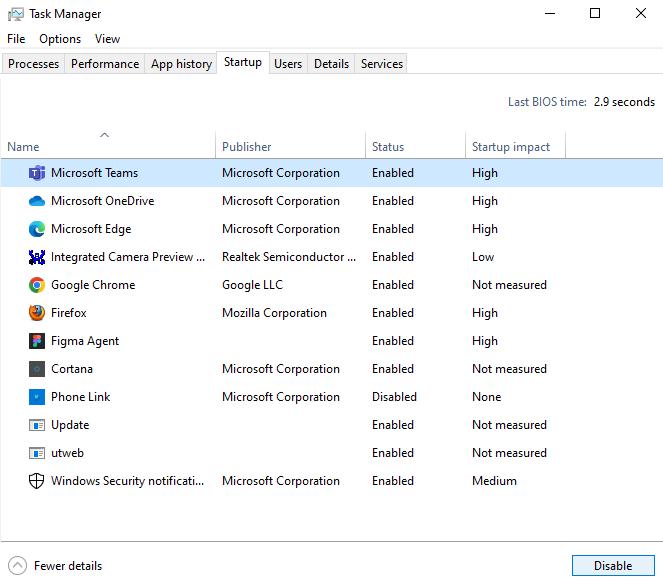This screenshot has width=663, height=588.
Task: Click Enabled status for Firefox row
Action: pyautogui.click(x=393, y=313)
